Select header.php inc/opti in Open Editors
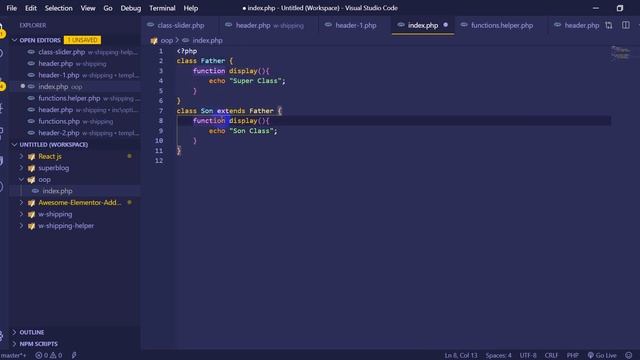The width and height of the screenshot is (640, 360). pyautogui.click(x=75, y=110)
